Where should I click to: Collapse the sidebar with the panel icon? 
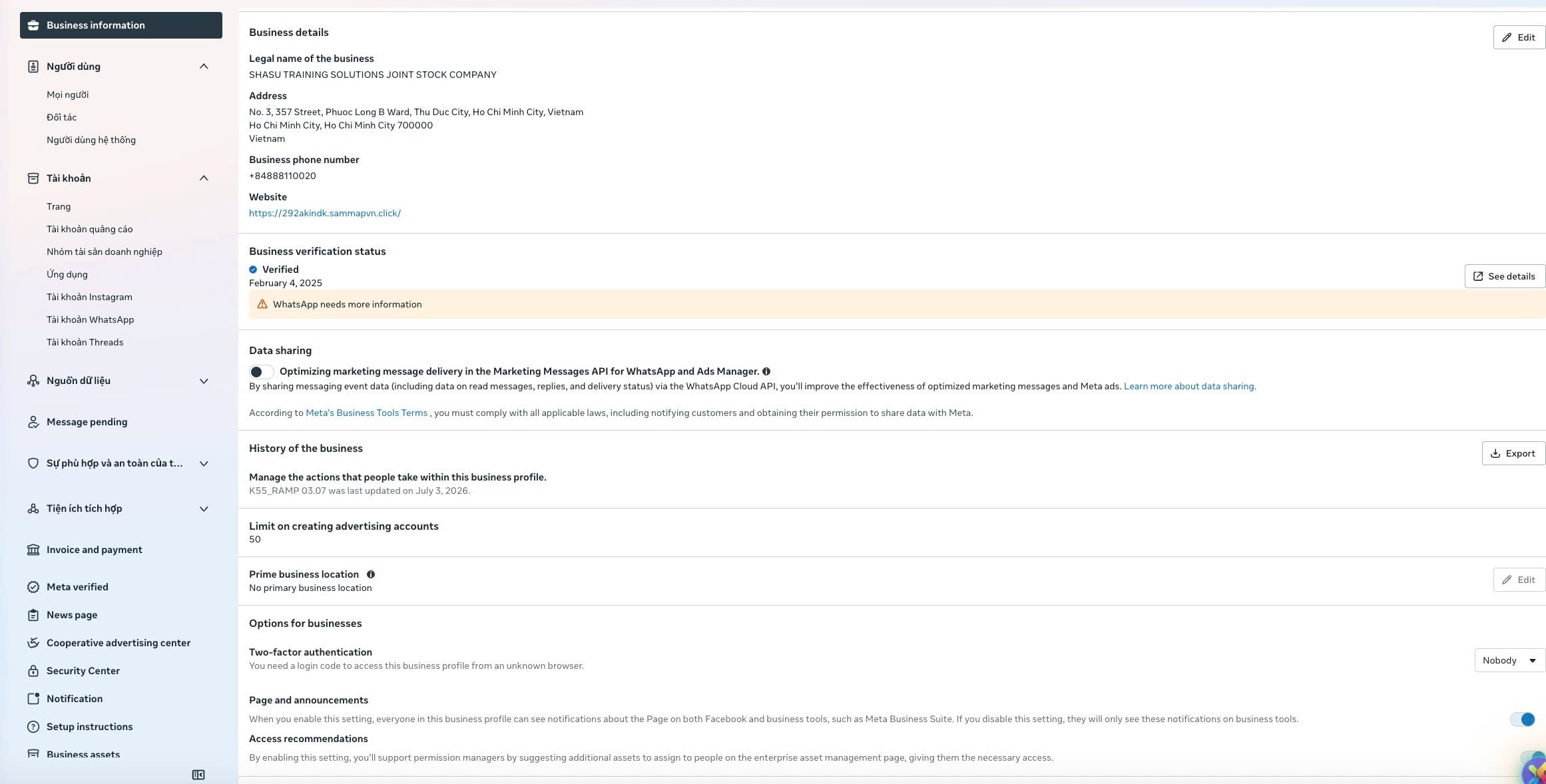point(198,775)
